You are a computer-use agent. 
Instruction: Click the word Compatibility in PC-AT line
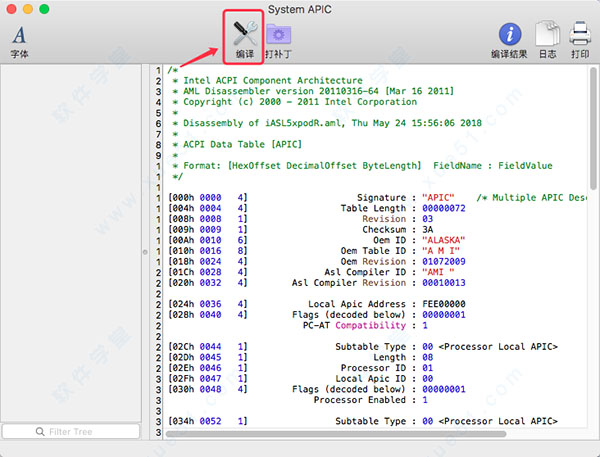tap(370, 325)
